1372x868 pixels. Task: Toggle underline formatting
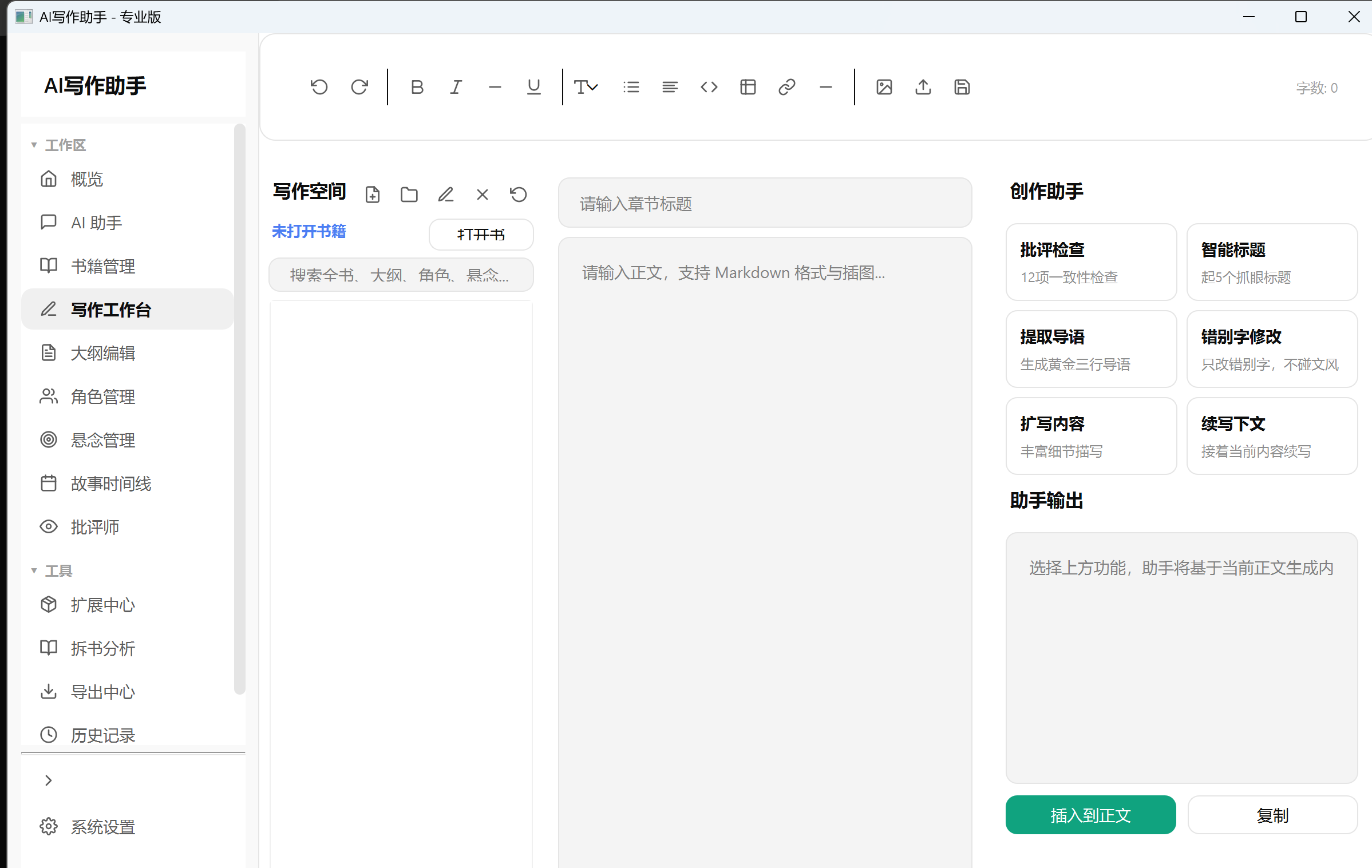533,87
